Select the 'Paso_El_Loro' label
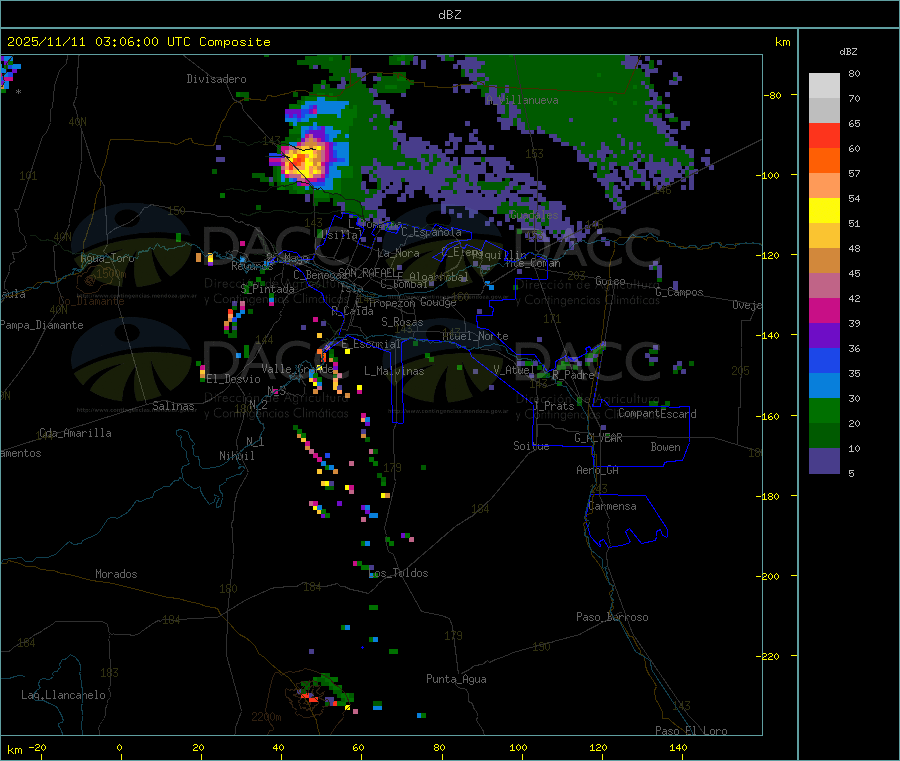This screenshot has height=761, width=900. tap(691, 731)
